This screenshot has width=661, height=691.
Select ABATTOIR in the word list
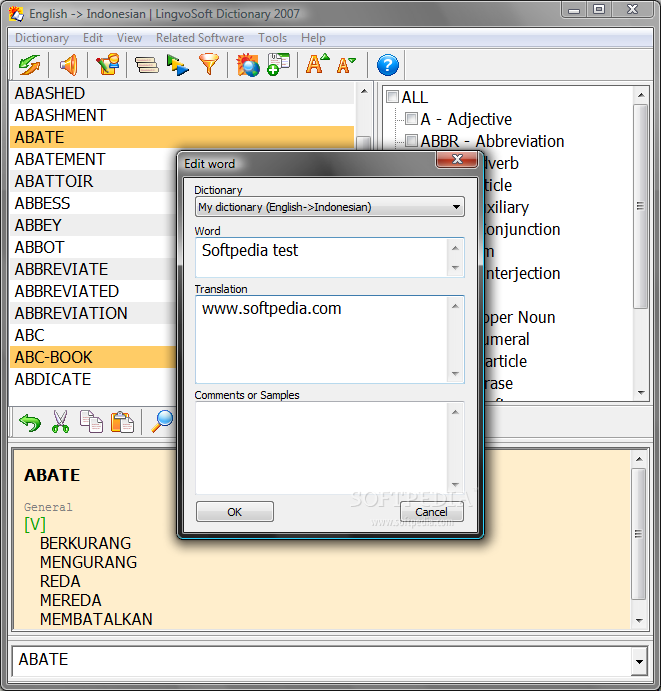tap(93, 181)
